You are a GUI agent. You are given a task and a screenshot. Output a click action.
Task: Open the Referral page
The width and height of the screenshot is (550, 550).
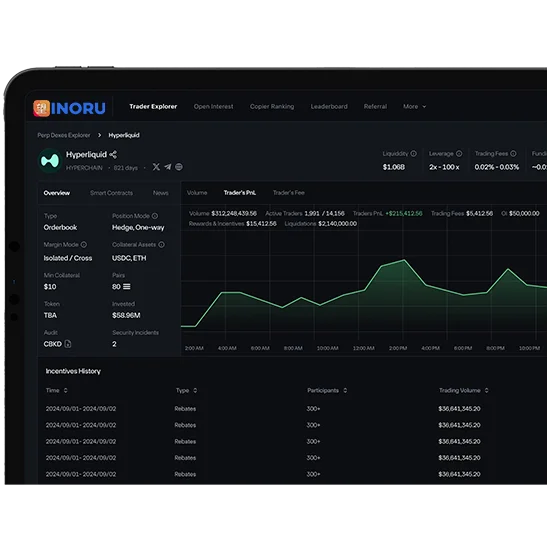[375, 106]
